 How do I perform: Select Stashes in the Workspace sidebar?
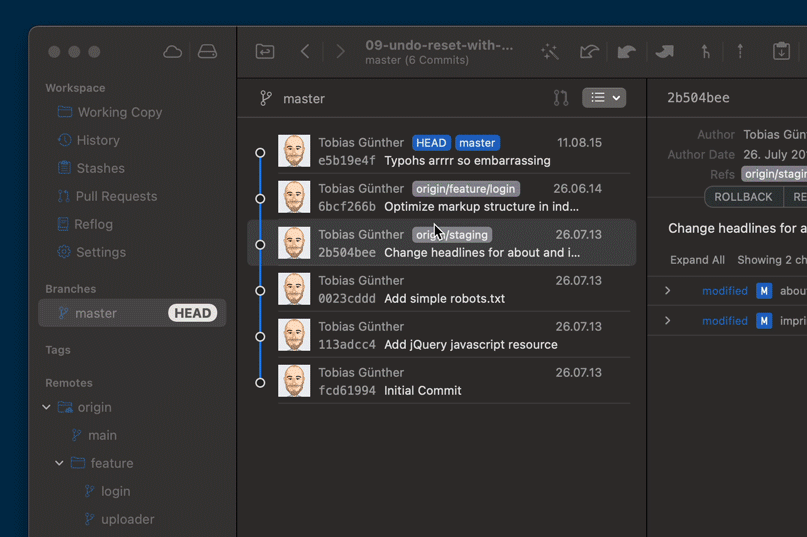coord(100,169)
